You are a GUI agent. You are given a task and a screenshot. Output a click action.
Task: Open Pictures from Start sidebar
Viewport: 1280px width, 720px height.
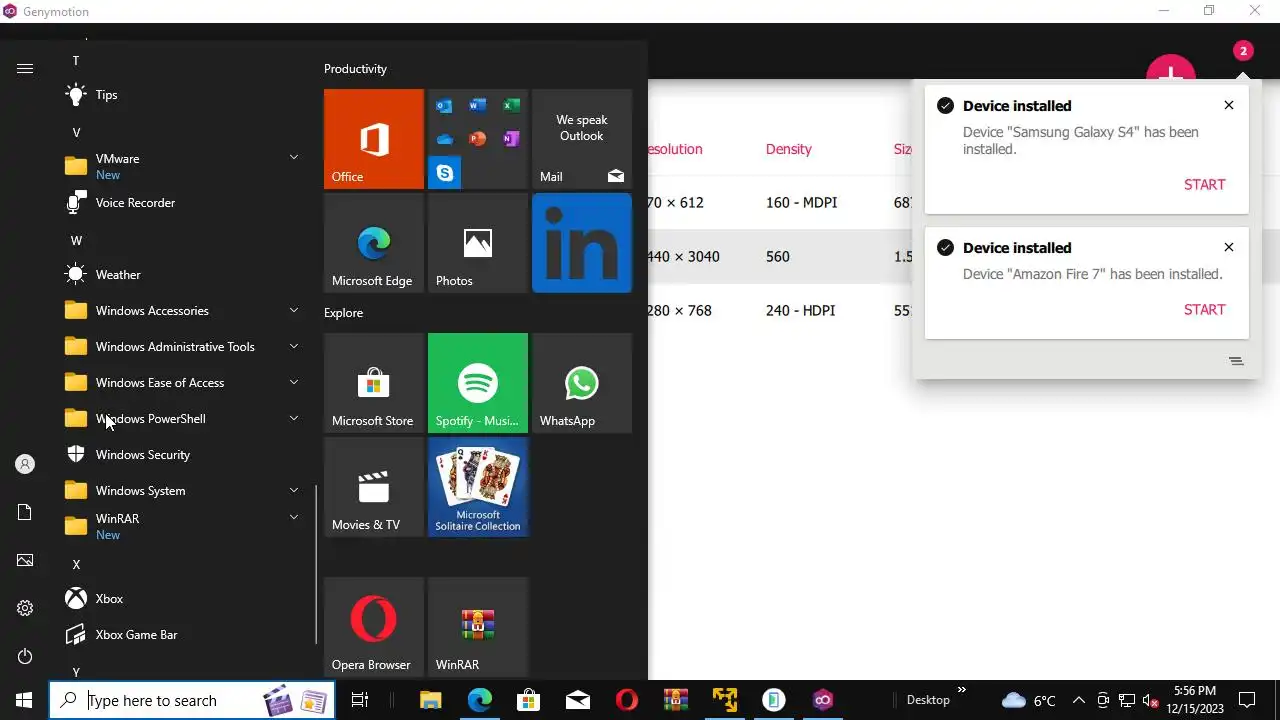pos(25,560)
